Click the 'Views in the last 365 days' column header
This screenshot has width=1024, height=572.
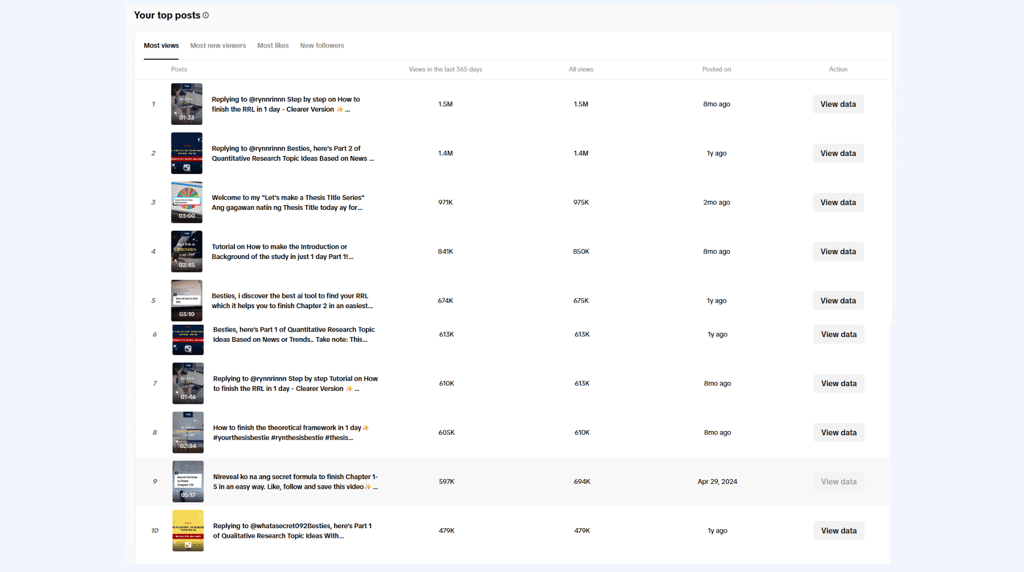pos(445,69)
